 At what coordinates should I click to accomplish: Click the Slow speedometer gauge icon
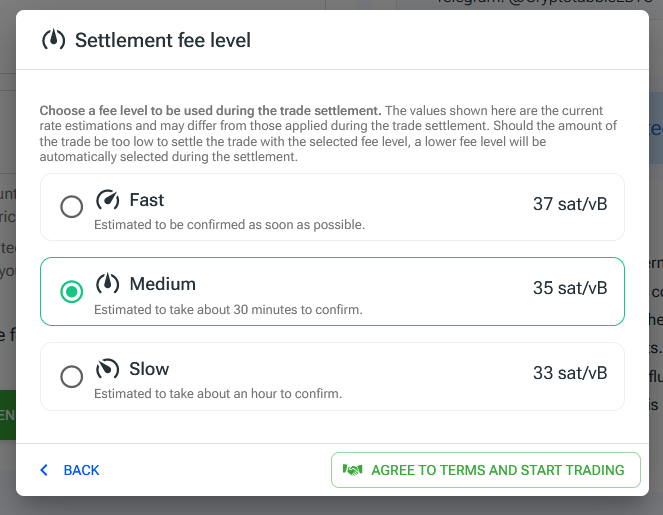pyautogui.click(x=107, y=369)
